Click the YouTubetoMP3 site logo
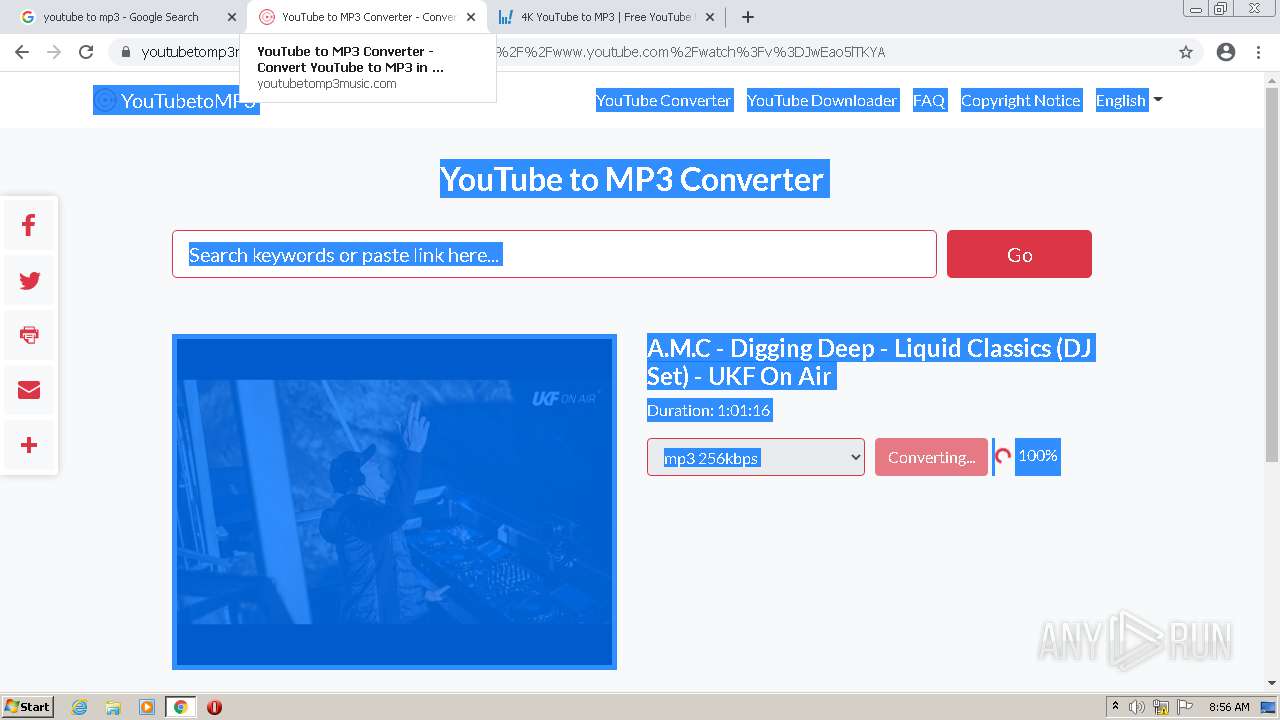This screenshot has height=720, width=1280. pos(176,100)
